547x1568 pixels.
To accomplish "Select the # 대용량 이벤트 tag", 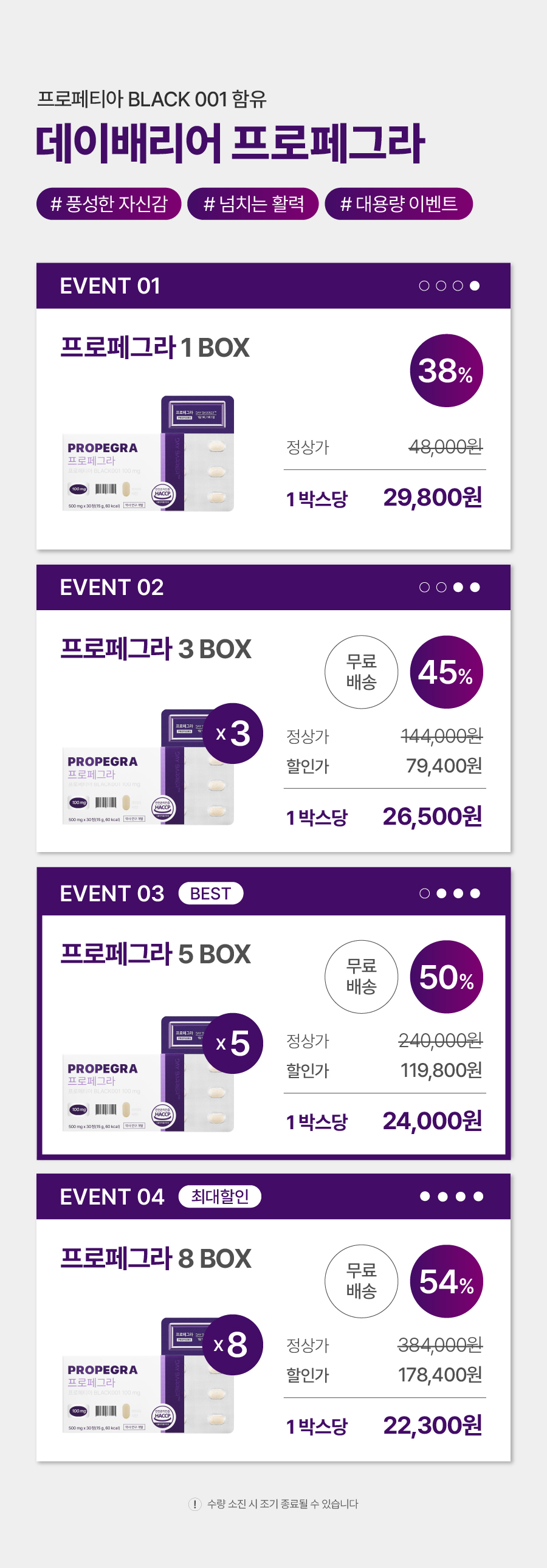I will click(399, 204).
